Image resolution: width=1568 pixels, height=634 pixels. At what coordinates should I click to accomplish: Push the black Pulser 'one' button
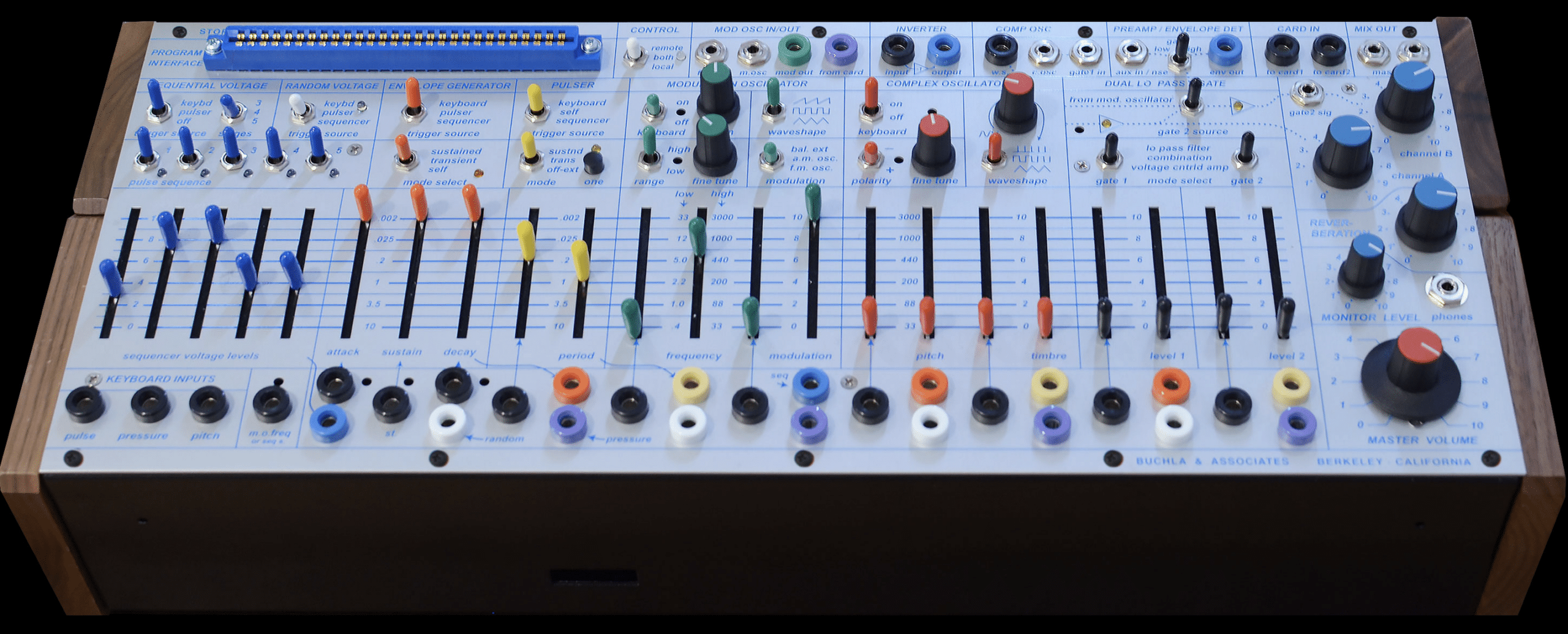coord(593,162)
